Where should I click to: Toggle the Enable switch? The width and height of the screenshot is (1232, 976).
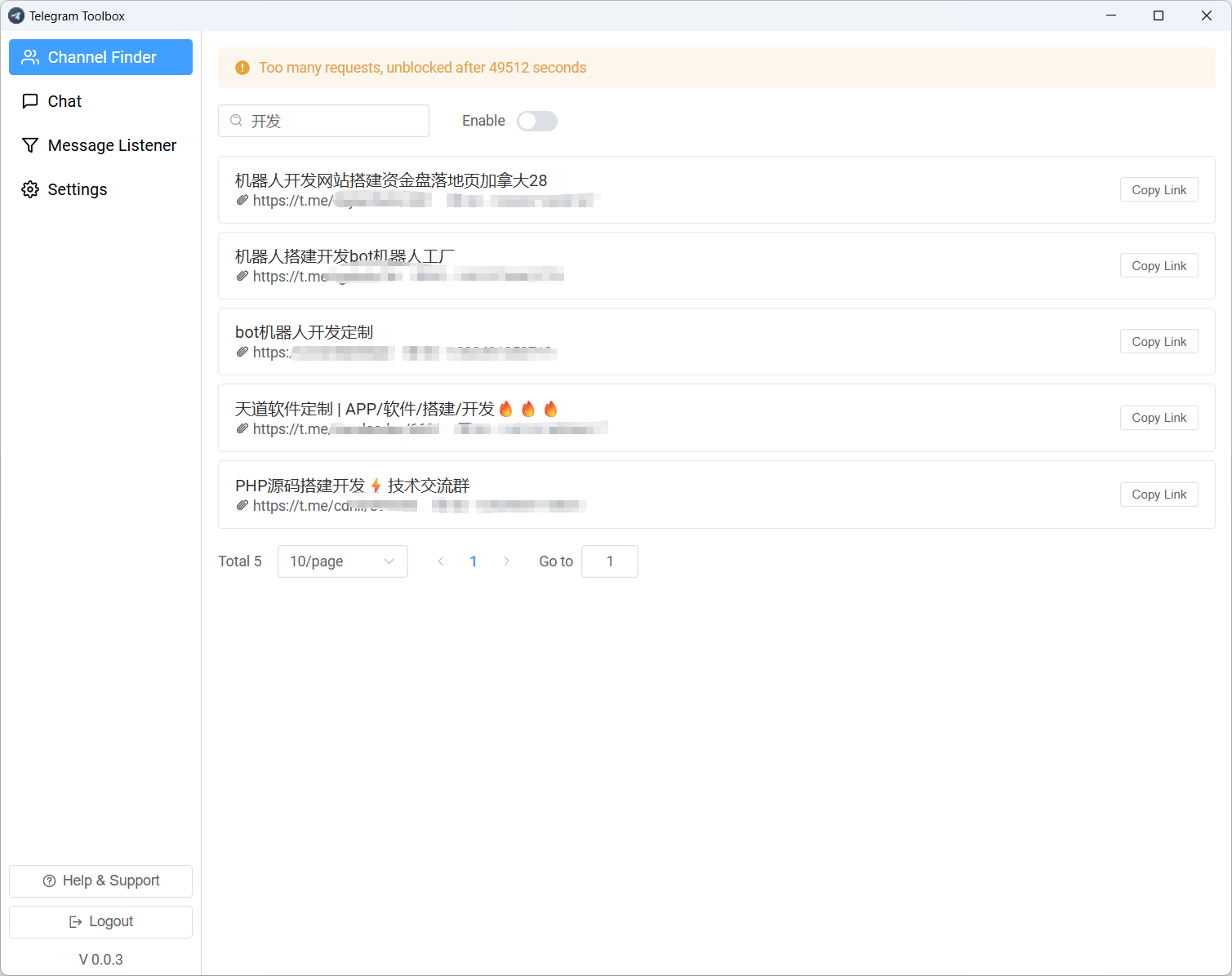click(537, 121)
